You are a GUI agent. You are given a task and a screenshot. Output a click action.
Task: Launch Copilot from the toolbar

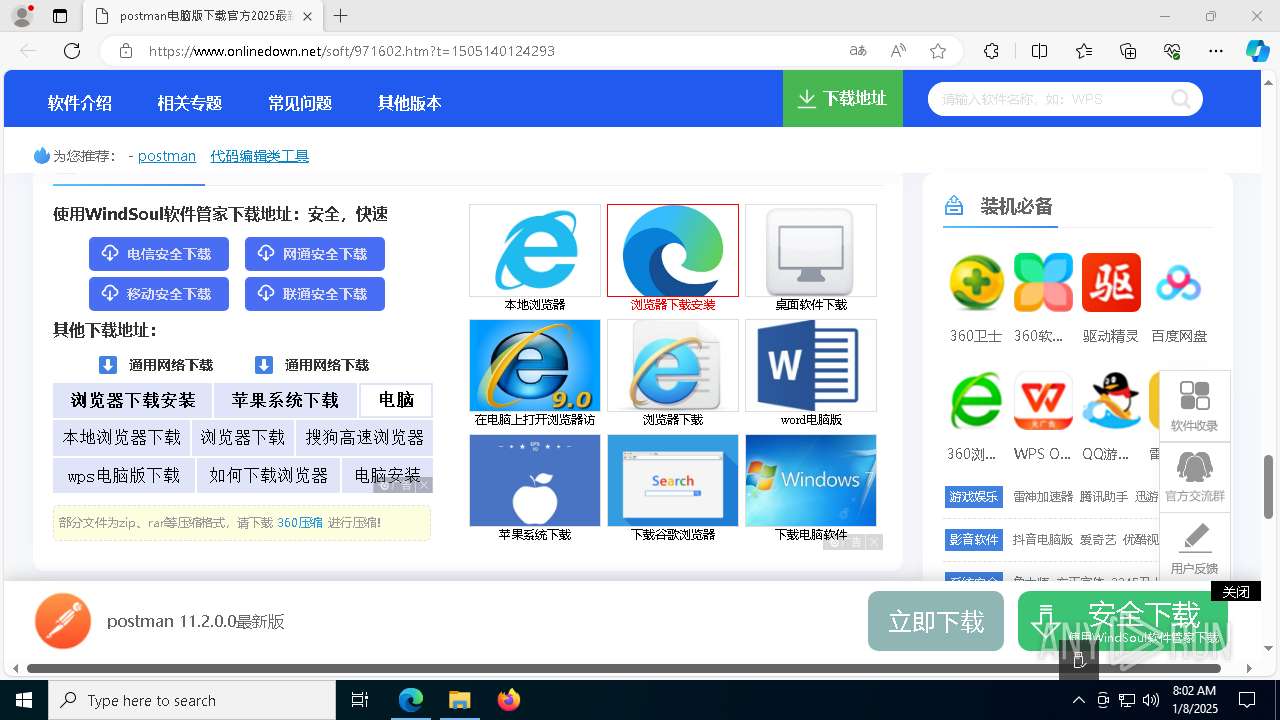1257,51
